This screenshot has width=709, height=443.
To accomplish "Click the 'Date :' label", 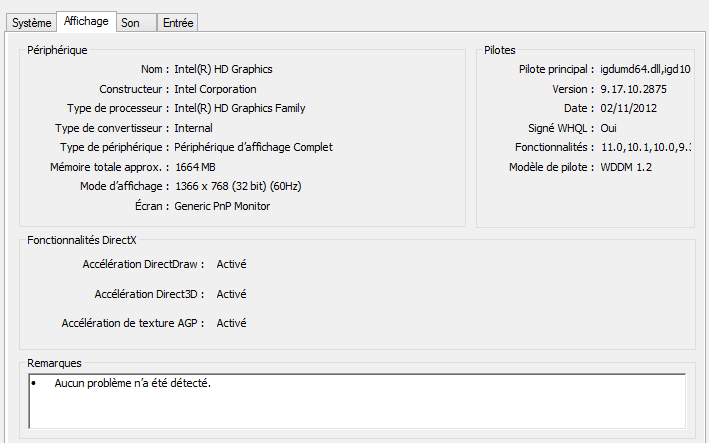I will (579, 108).
